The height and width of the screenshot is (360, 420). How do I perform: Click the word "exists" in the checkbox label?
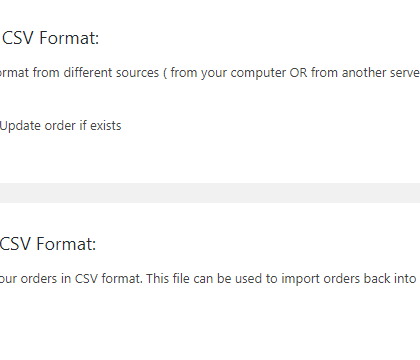pyautogui.click(x=106, y=126)
